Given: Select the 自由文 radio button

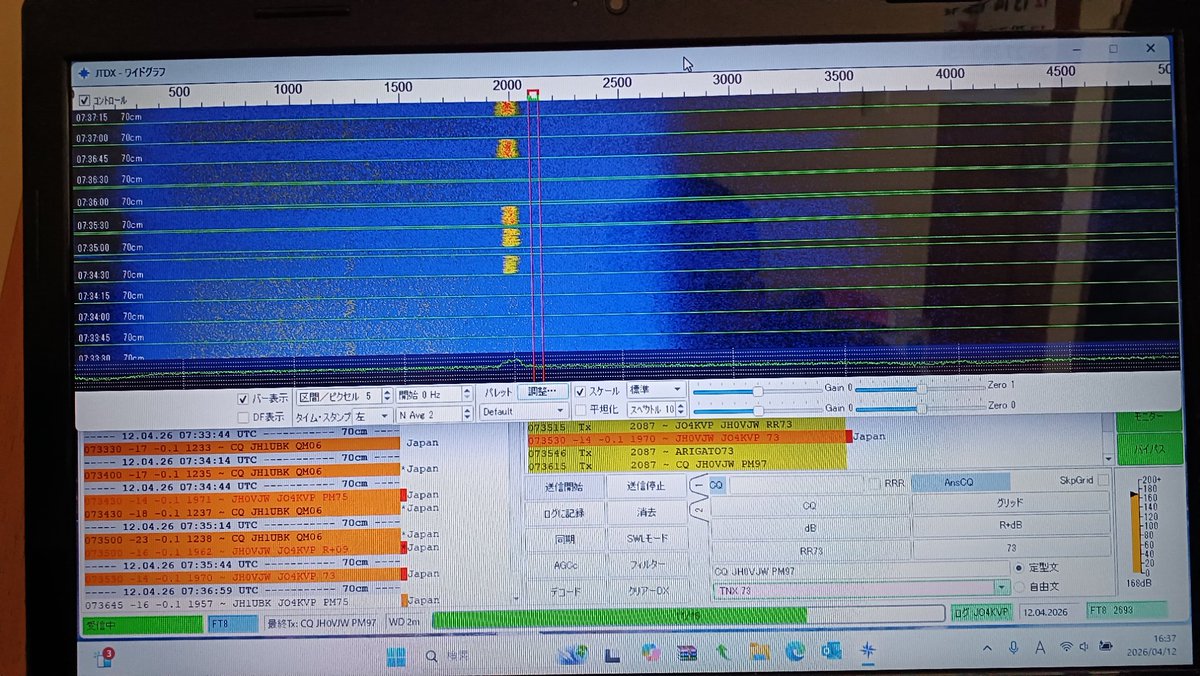Looking at the screenshot, I should [x=1019, y=586].
